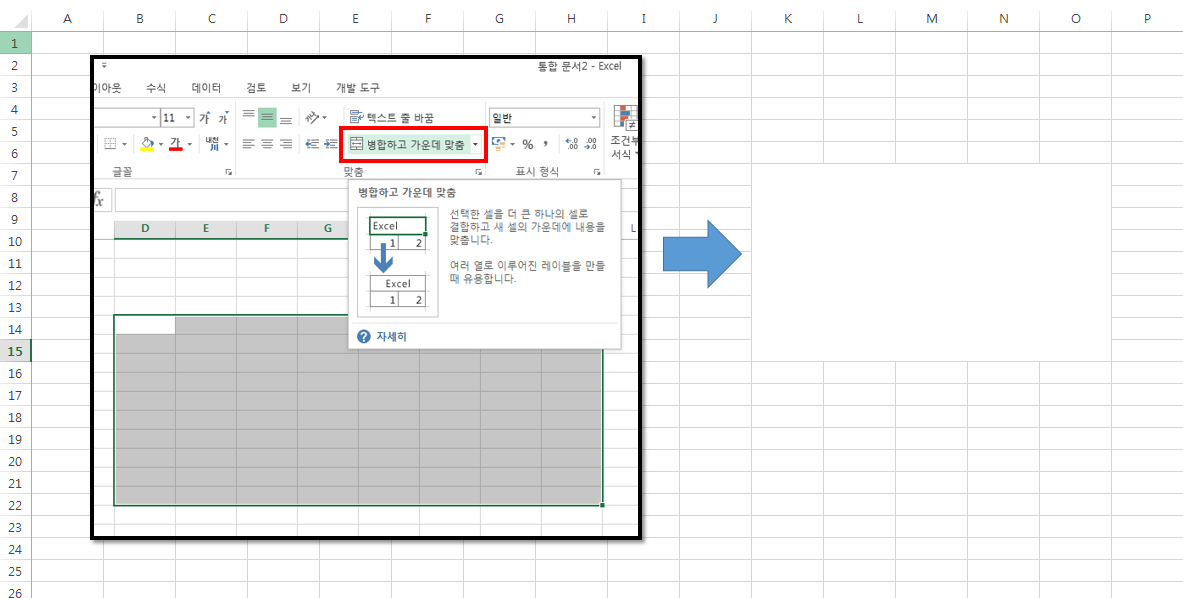This screenshot has width=1183, height=598.
Task: Open the 표시 형식 group dialog launcher
Action: [596, 173]
